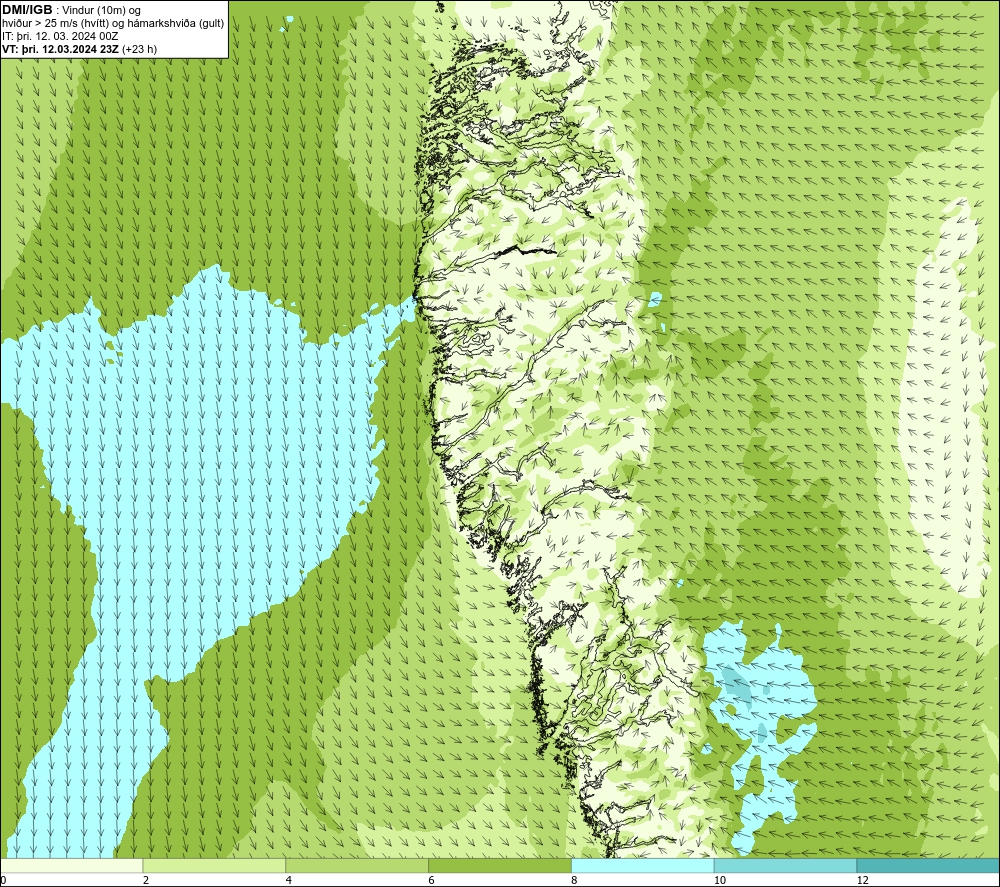Click the colorbar label "2"

(146, 880)
